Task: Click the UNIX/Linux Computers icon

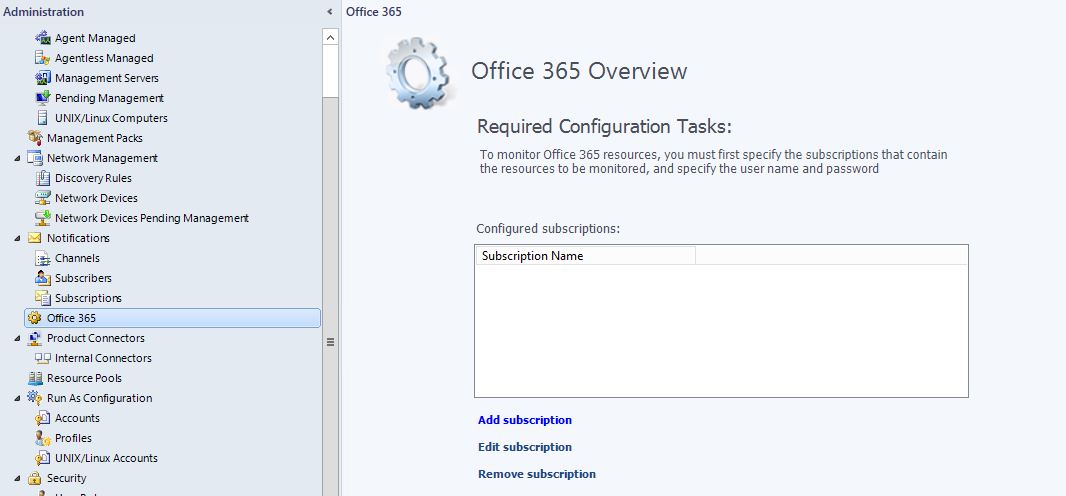Action: click(x=43, y=118)
